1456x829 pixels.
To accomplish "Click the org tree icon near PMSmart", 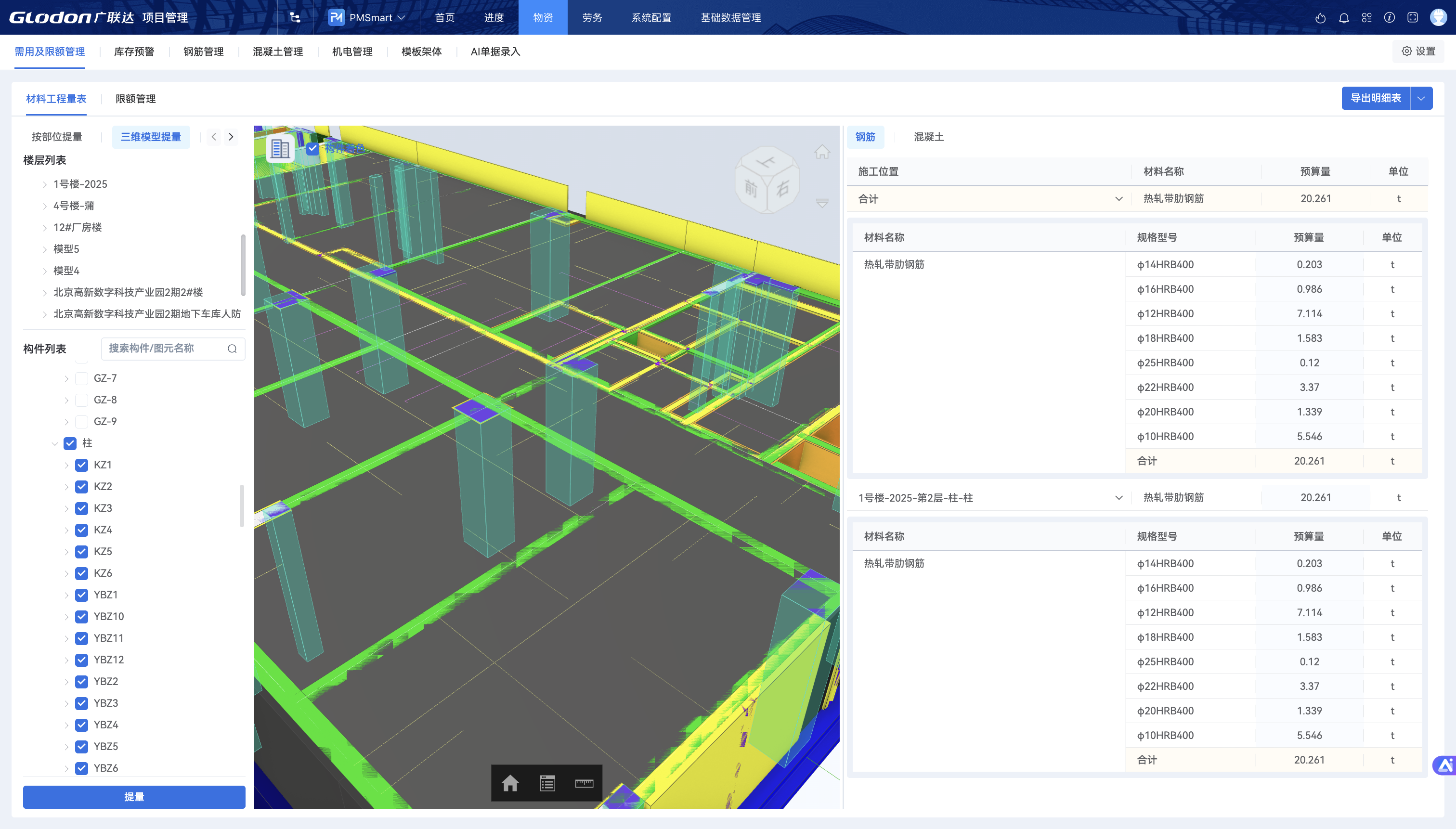I will tap(294, 18).
